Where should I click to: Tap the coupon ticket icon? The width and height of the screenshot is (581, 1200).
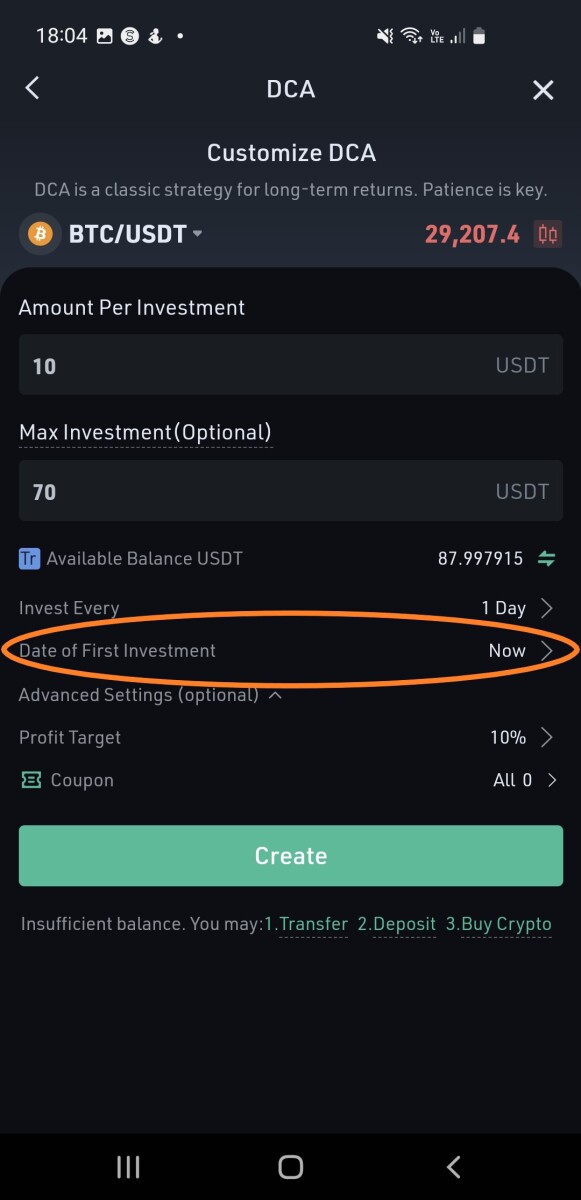pos(31,780)
